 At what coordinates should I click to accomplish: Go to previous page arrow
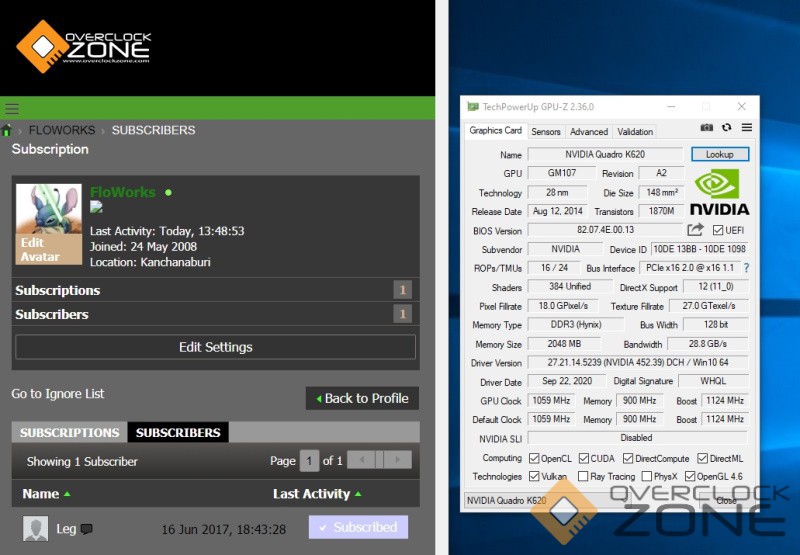(x=362, y=460)
